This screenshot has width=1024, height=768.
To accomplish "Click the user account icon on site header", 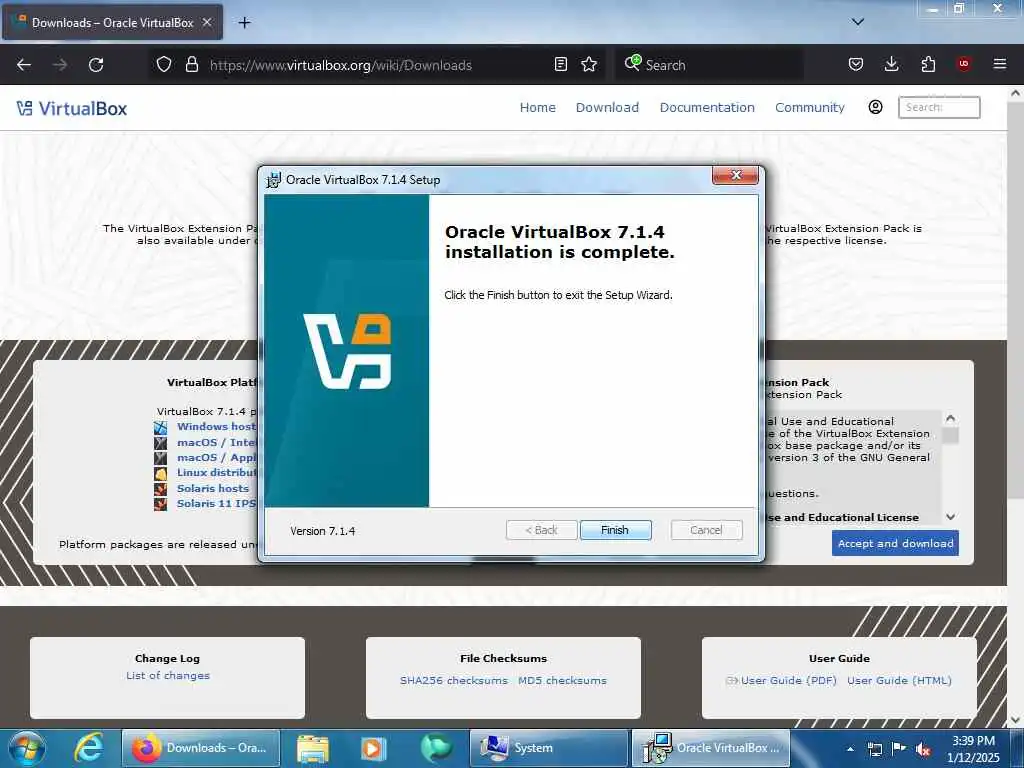I will coord(876,107).
